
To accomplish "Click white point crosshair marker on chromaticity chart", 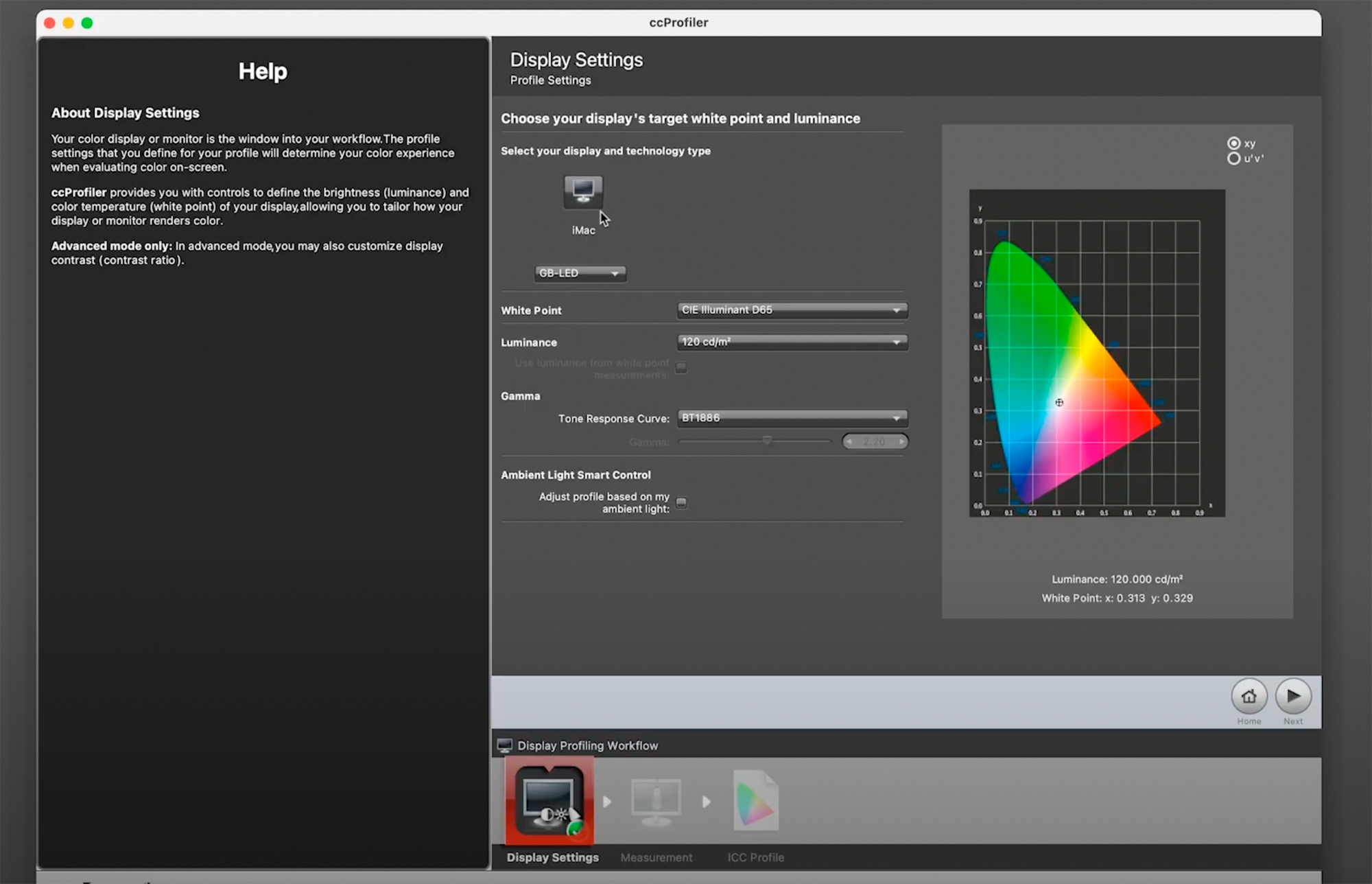I will tap(1059, 403).
